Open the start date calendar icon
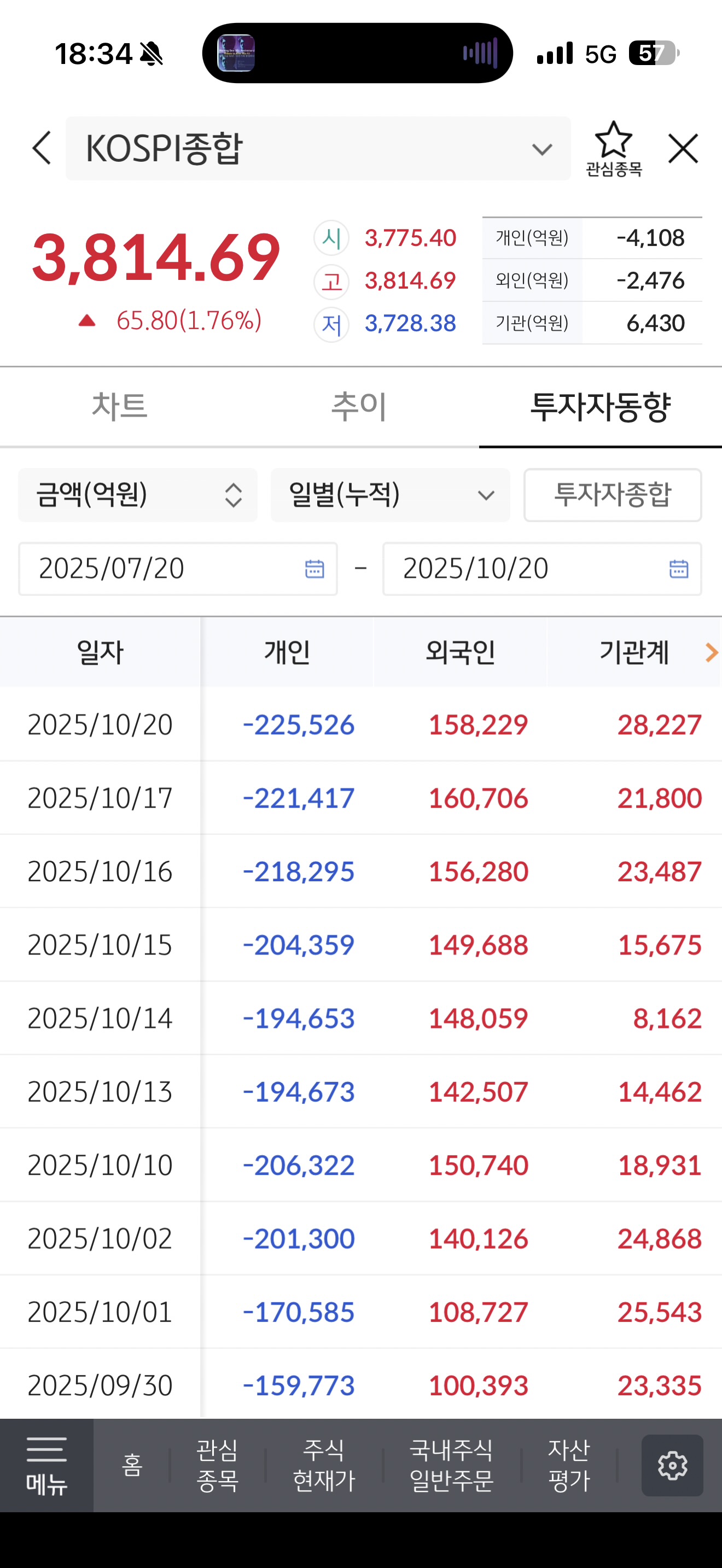 (x=314, y=569)
